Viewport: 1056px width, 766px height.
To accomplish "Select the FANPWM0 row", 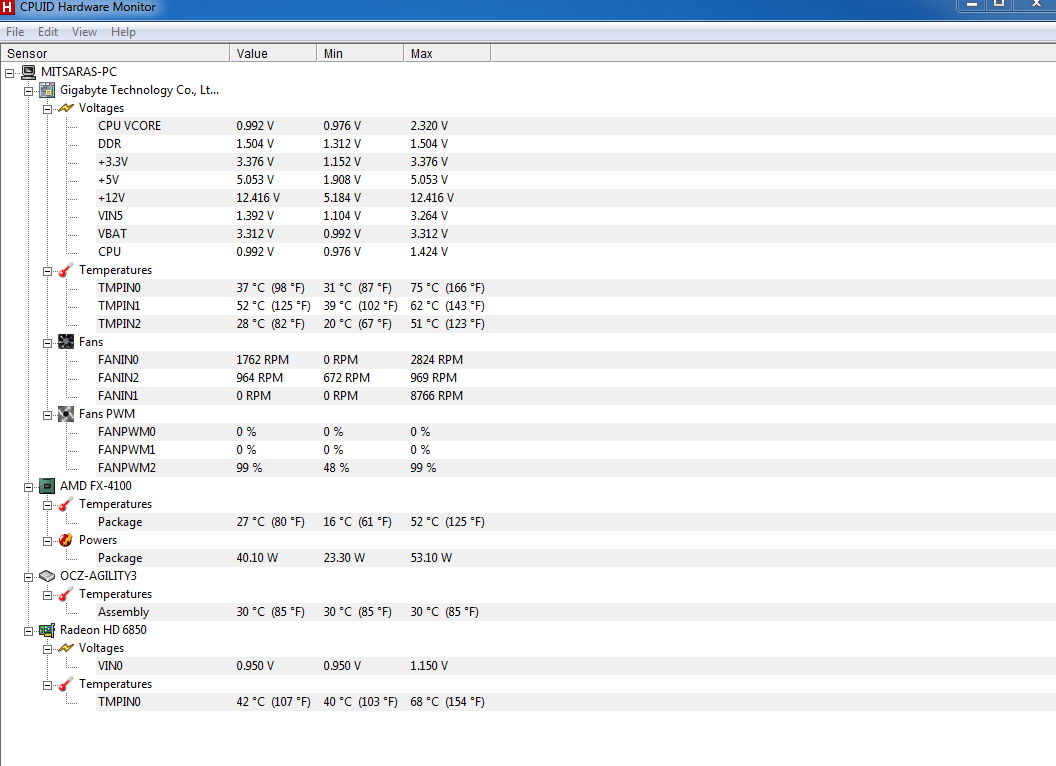I will (x=576, y=432).
